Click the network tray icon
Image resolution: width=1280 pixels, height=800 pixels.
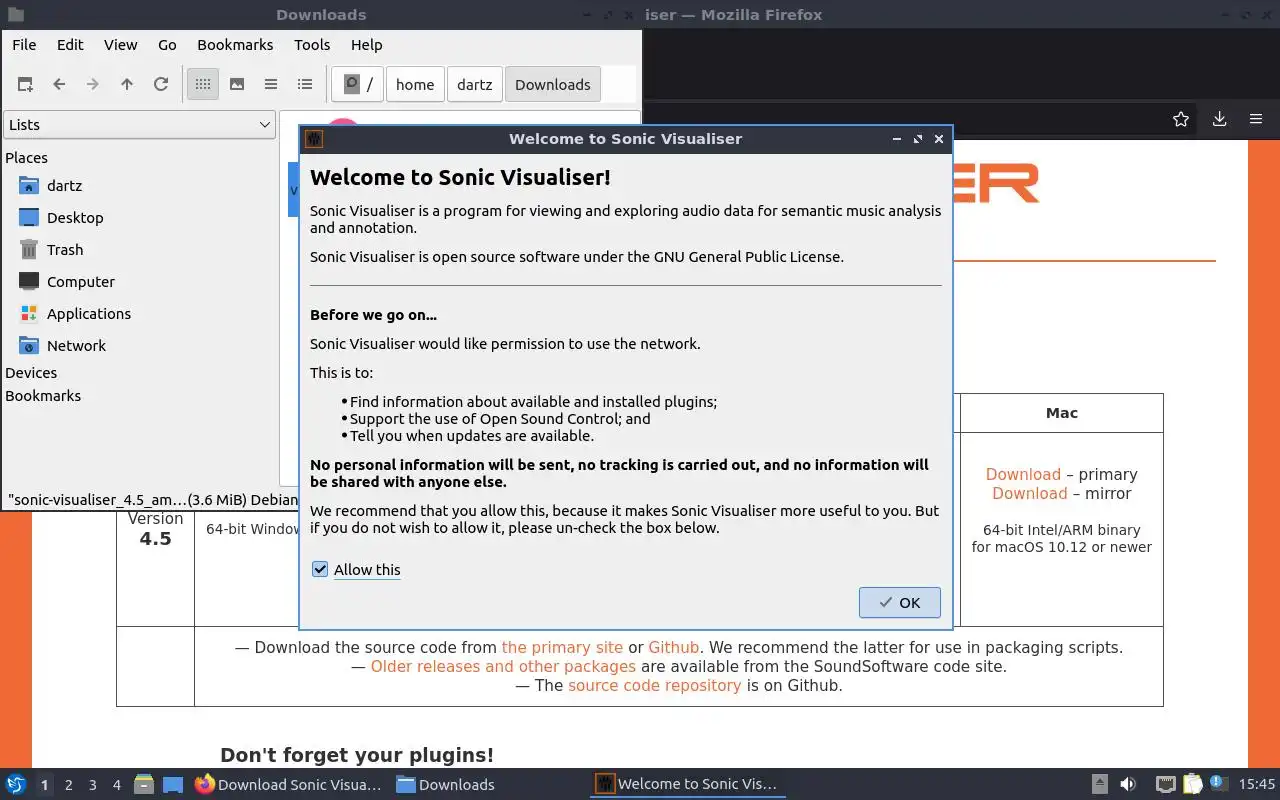pyautogui.click(x=1165, y=784)
